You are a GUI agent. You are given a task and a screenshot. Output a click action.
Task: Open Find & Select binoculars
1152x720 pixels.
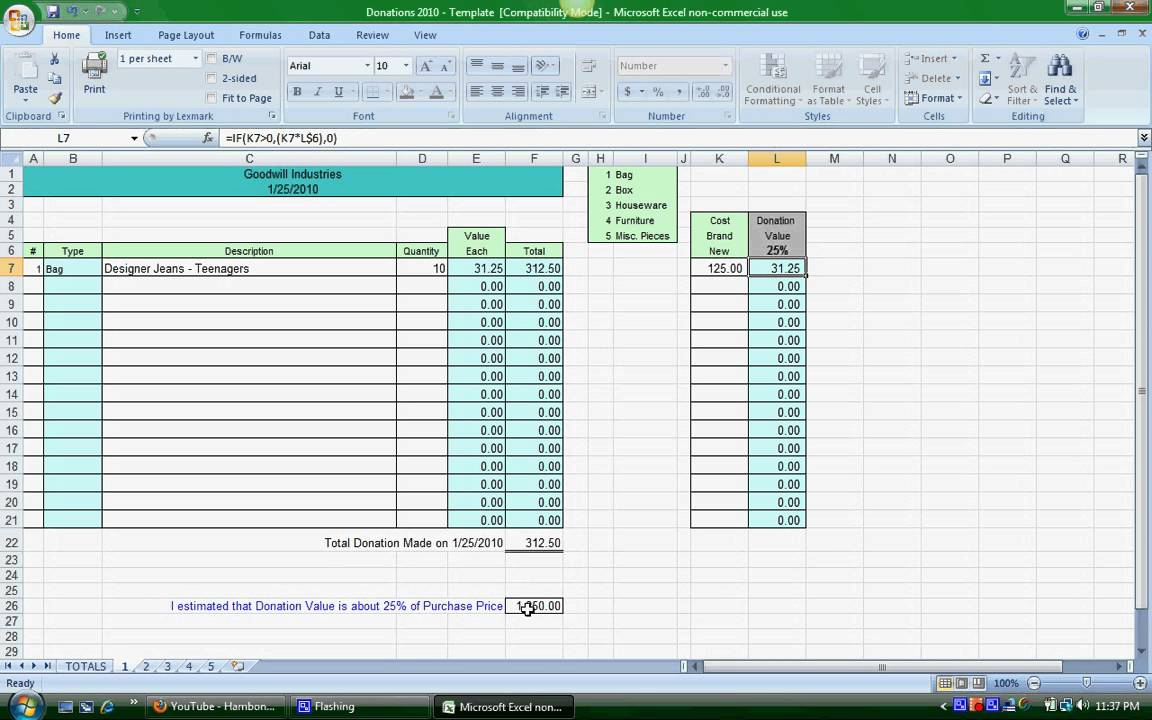pyautogui.click(x=1060, y=80)
